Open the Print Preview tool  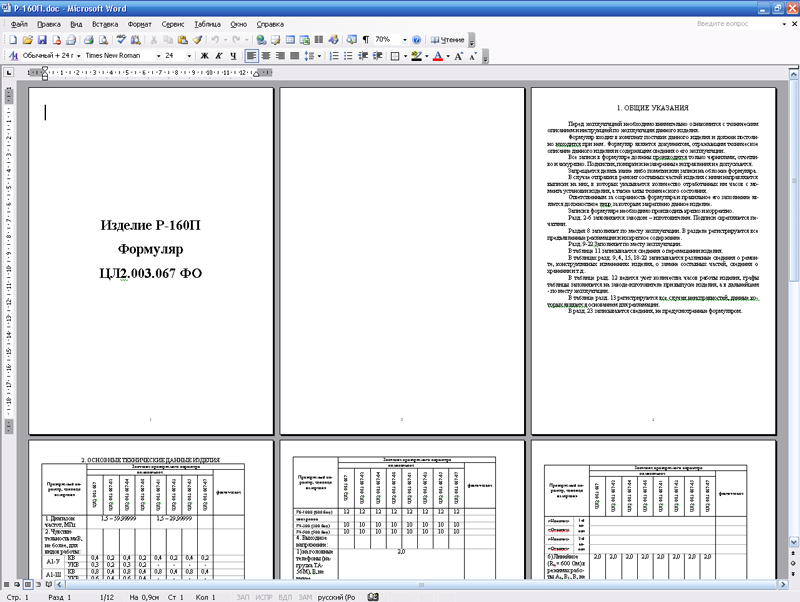point(103,39)
